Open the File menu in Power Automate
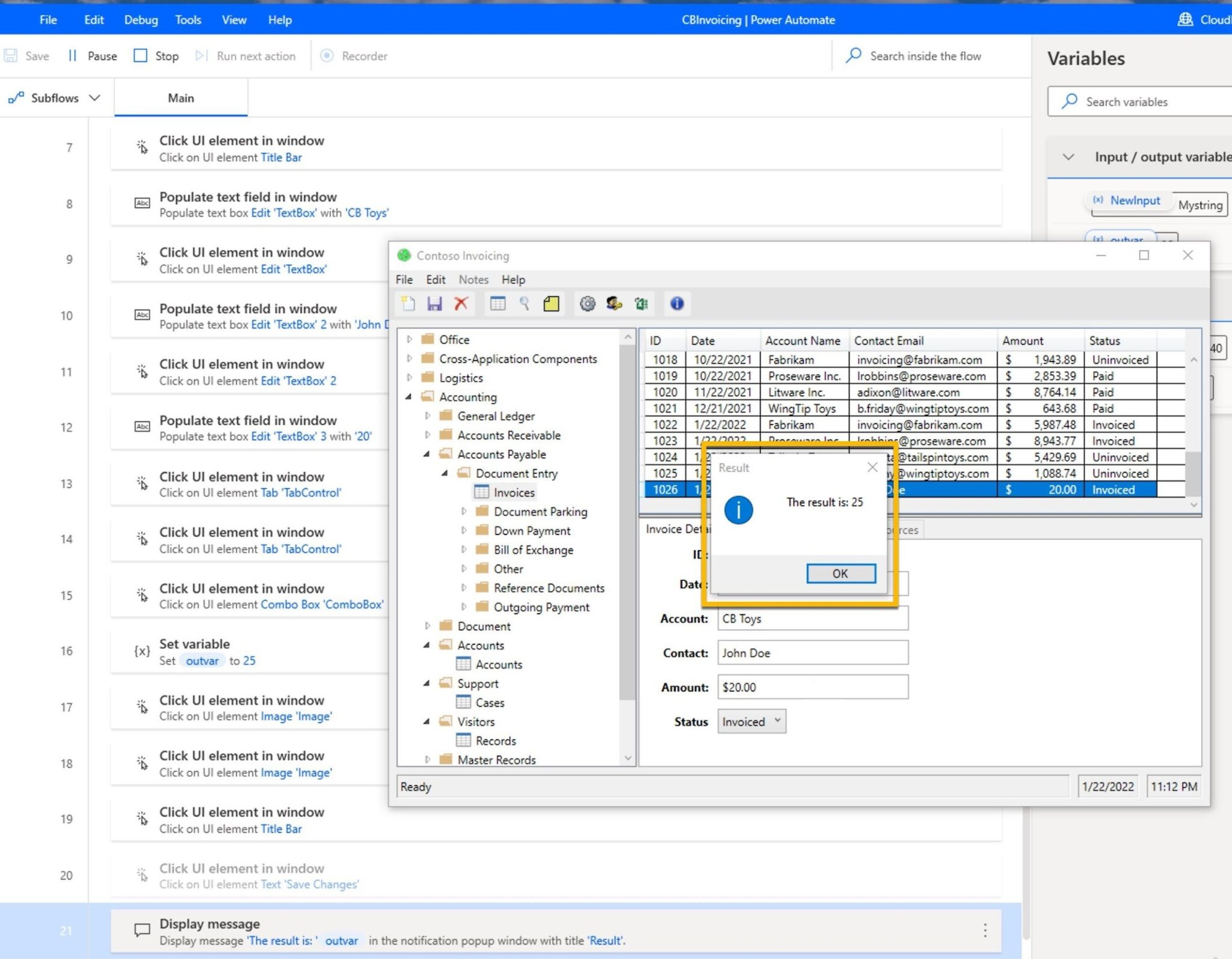1232x959 pixels. click(48, 19)
